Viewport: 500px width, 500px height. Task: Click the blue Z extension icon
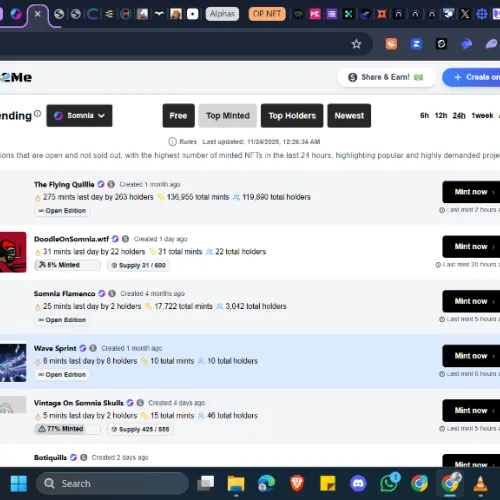(x=416, y=44)
